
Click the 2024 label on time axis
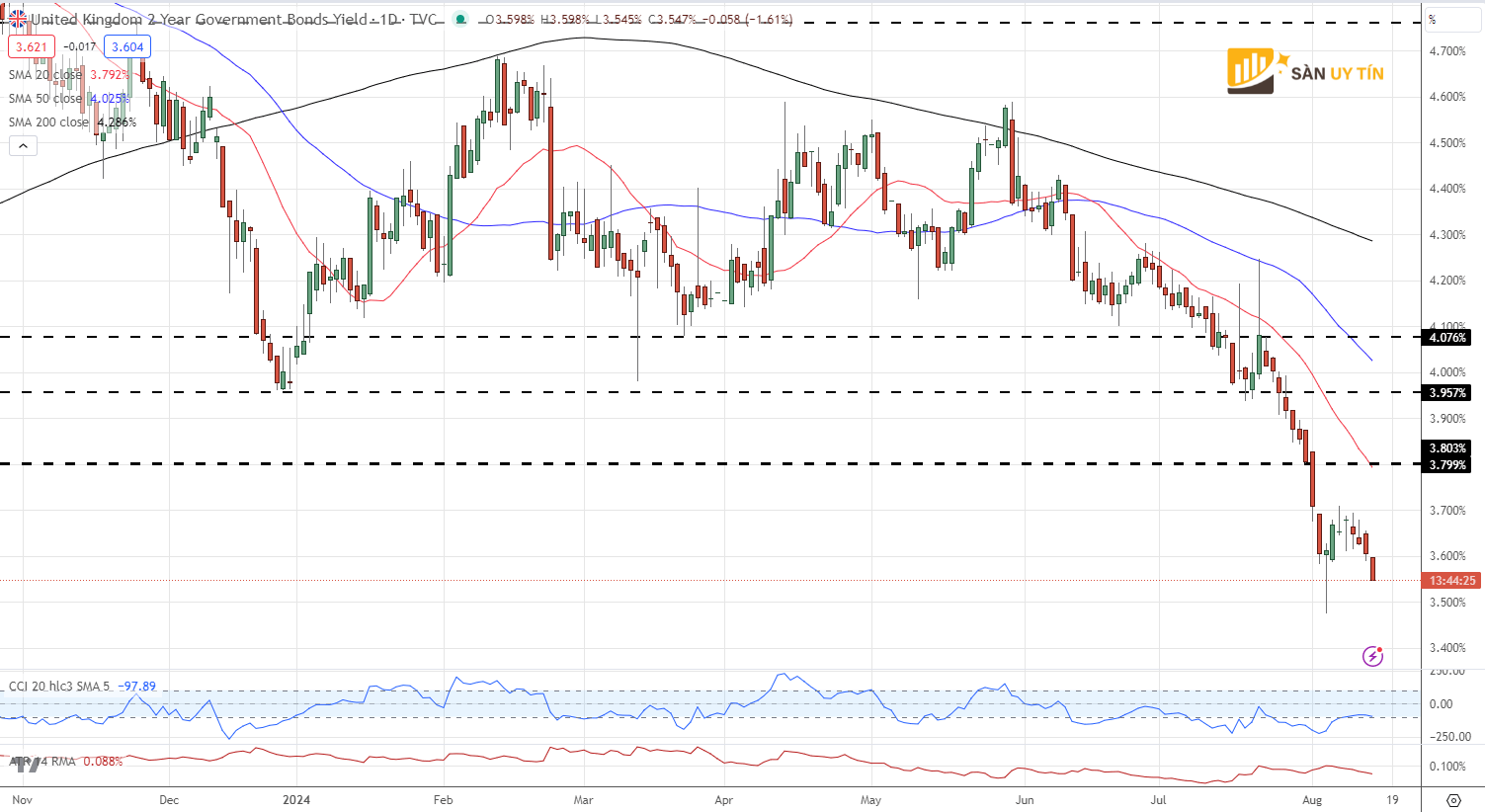295,800
